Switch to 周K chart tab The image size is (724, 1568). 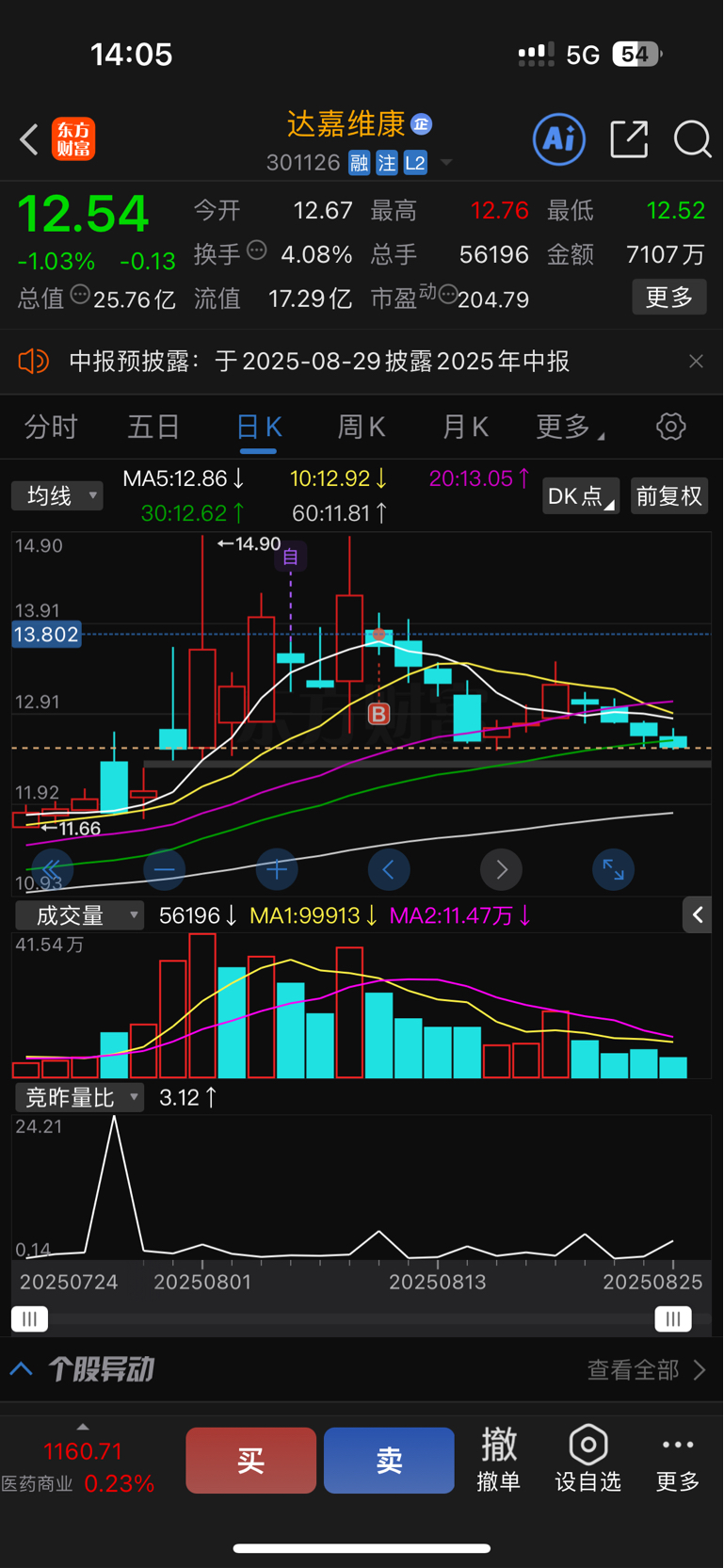coord(362,428)
